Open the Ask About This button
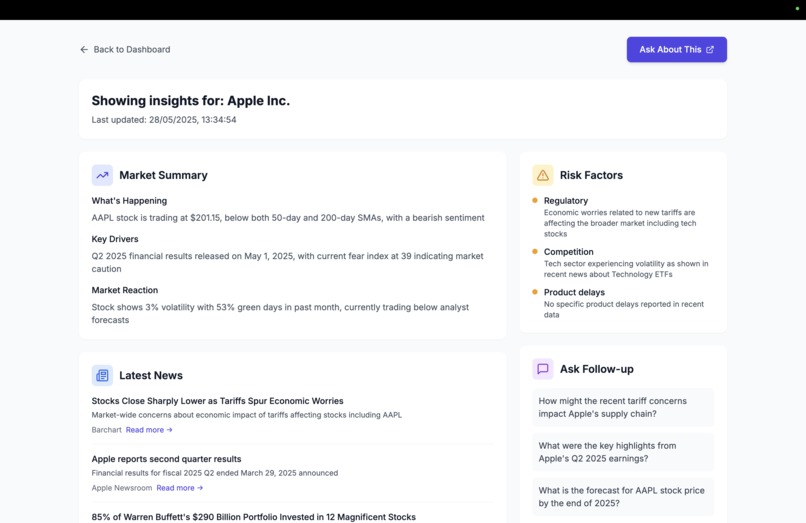The height and width of the screenshot is (523, 806). click(x=676, y=49)
